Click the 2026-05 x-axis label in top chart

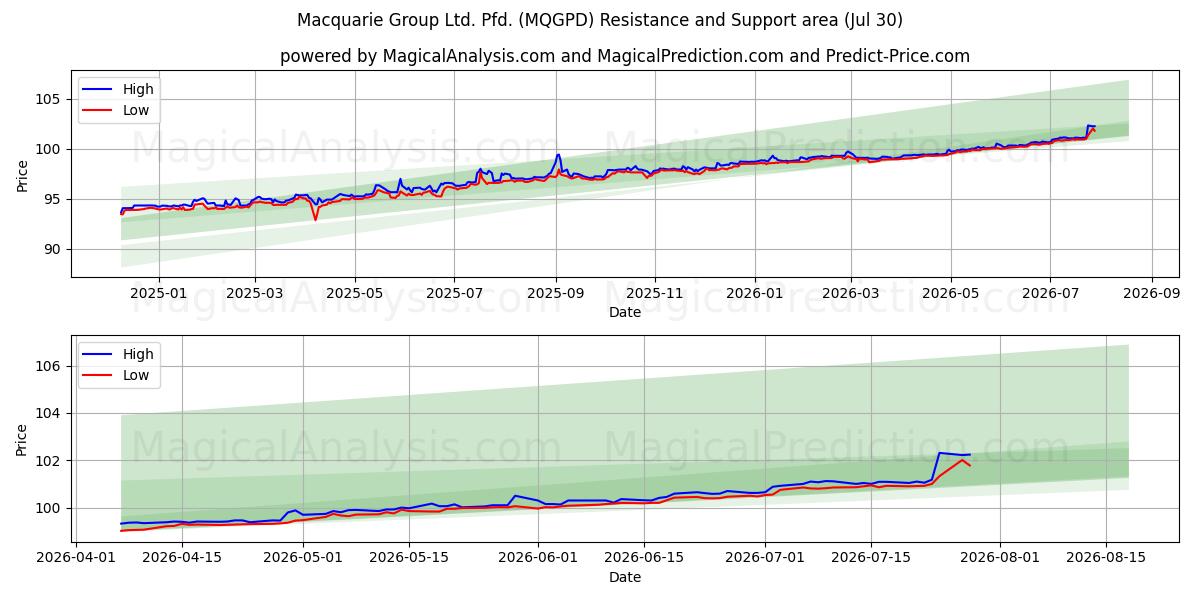pos(951,295)
